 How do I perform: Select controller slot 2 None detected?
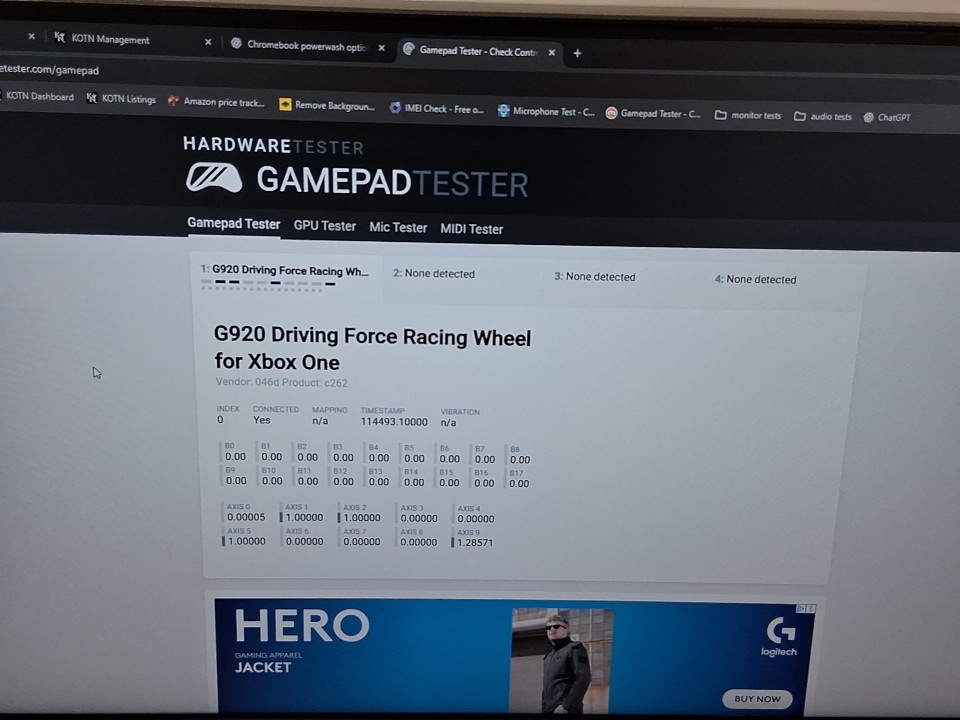click(434, 274)
